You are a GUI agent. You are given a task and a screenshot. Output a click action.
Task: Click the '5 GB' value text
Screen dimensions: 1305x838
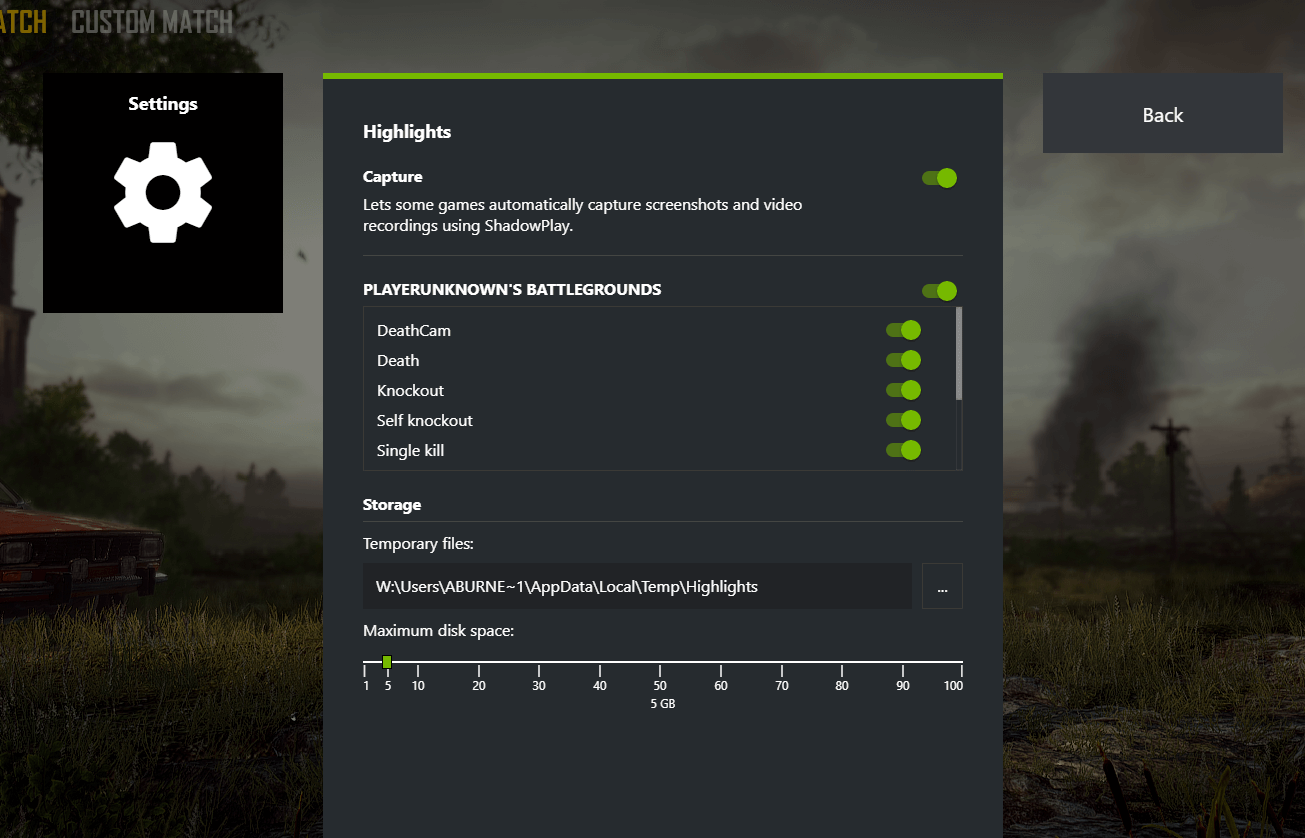[662, 704]
